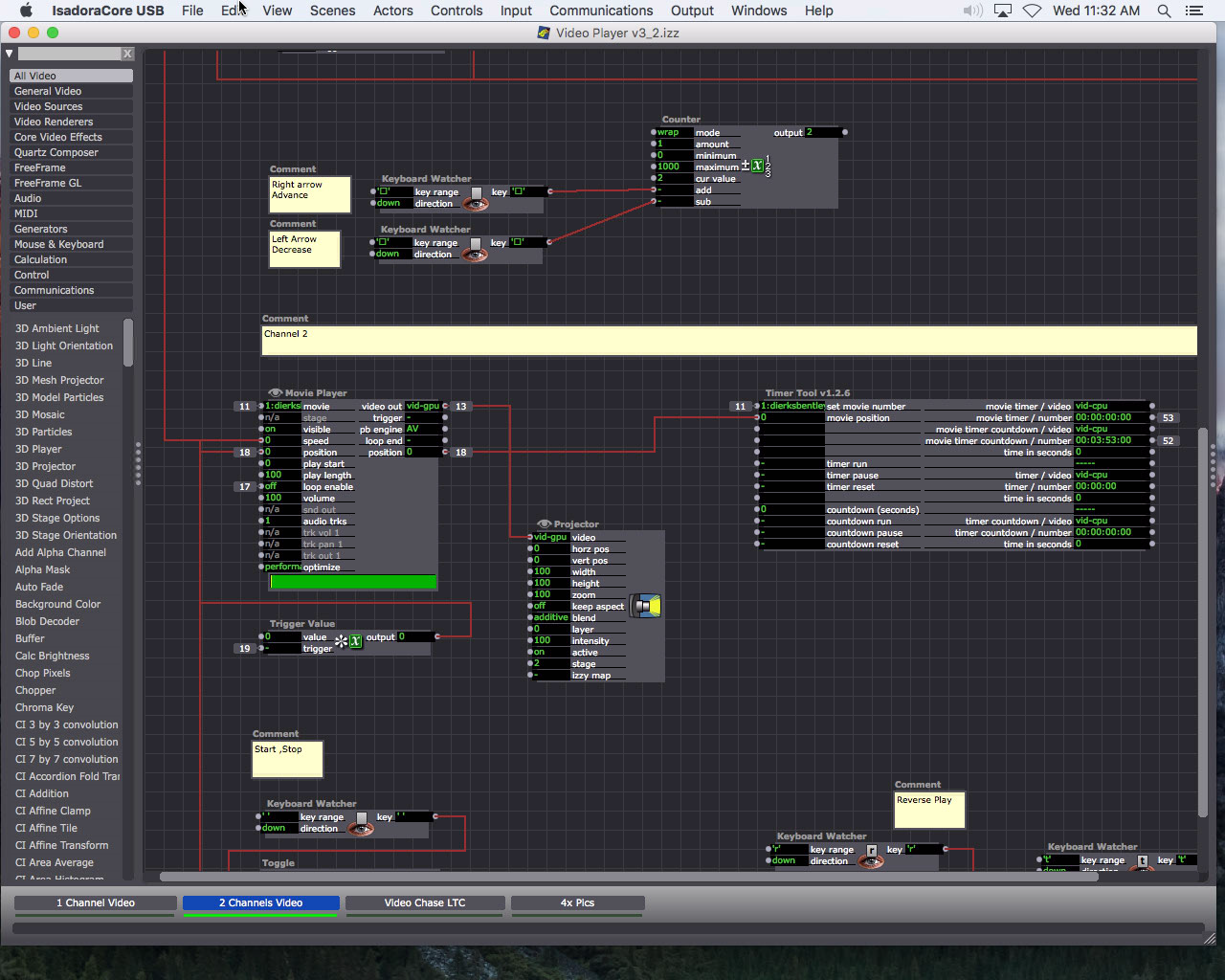
Task: Toggle Projector active on value
Action: (x=550, y=652)
